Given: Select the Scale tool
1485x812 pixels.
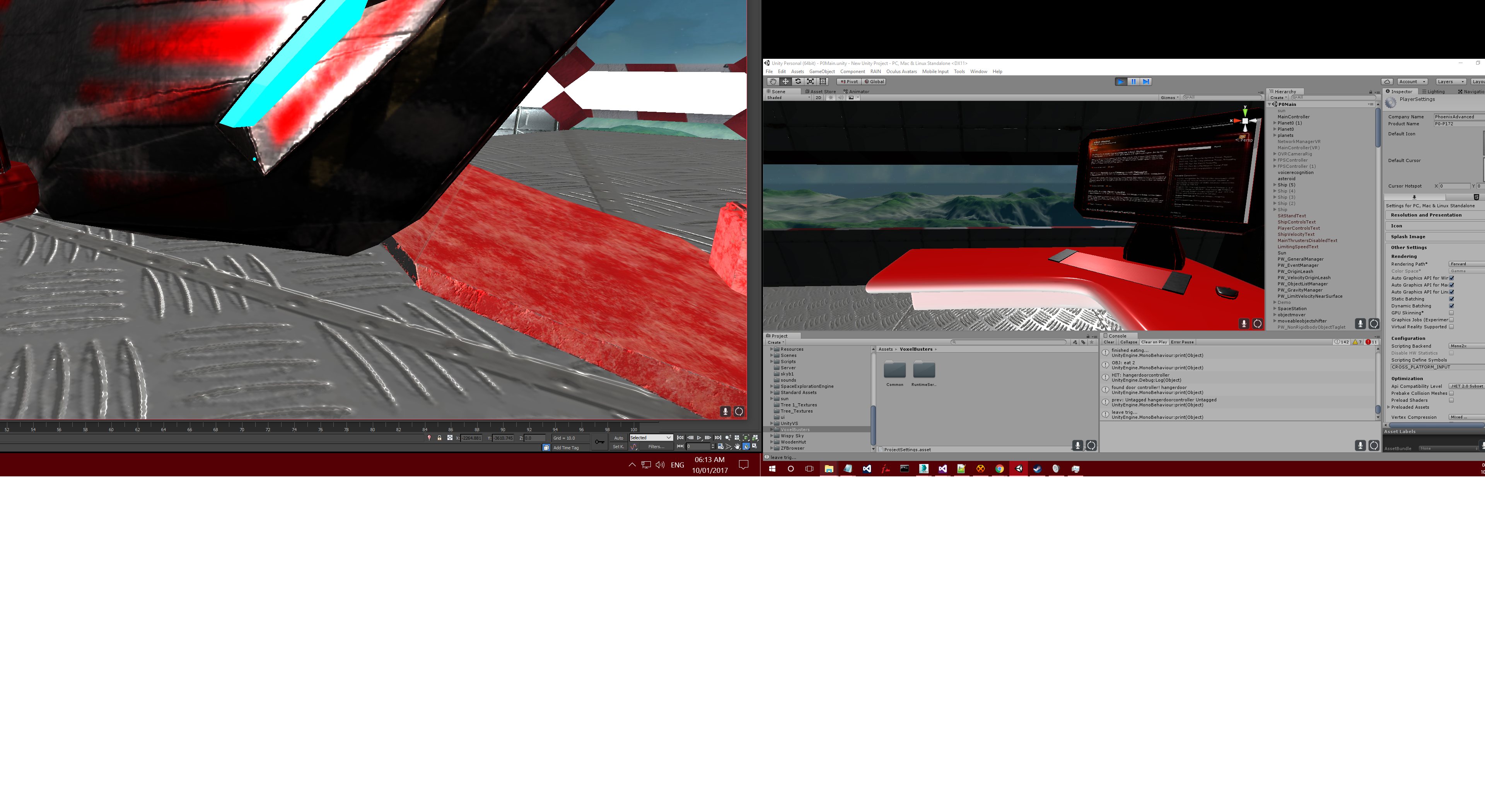Looking at the screenshot, I should [x=811, y=81].
